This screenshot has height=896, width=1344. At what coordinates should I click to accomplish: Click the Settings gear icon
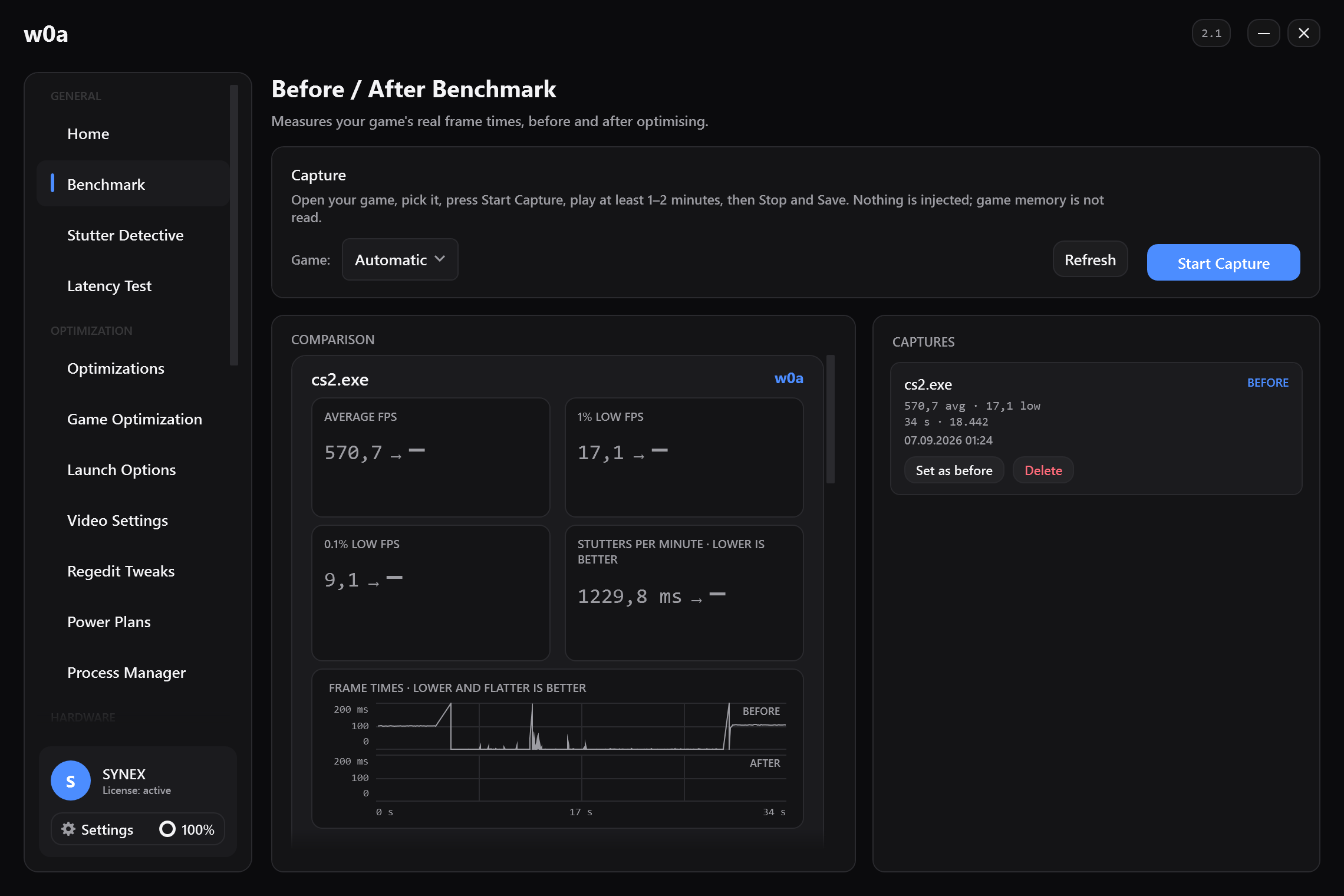pyautogui.click(x=68, y=829)
